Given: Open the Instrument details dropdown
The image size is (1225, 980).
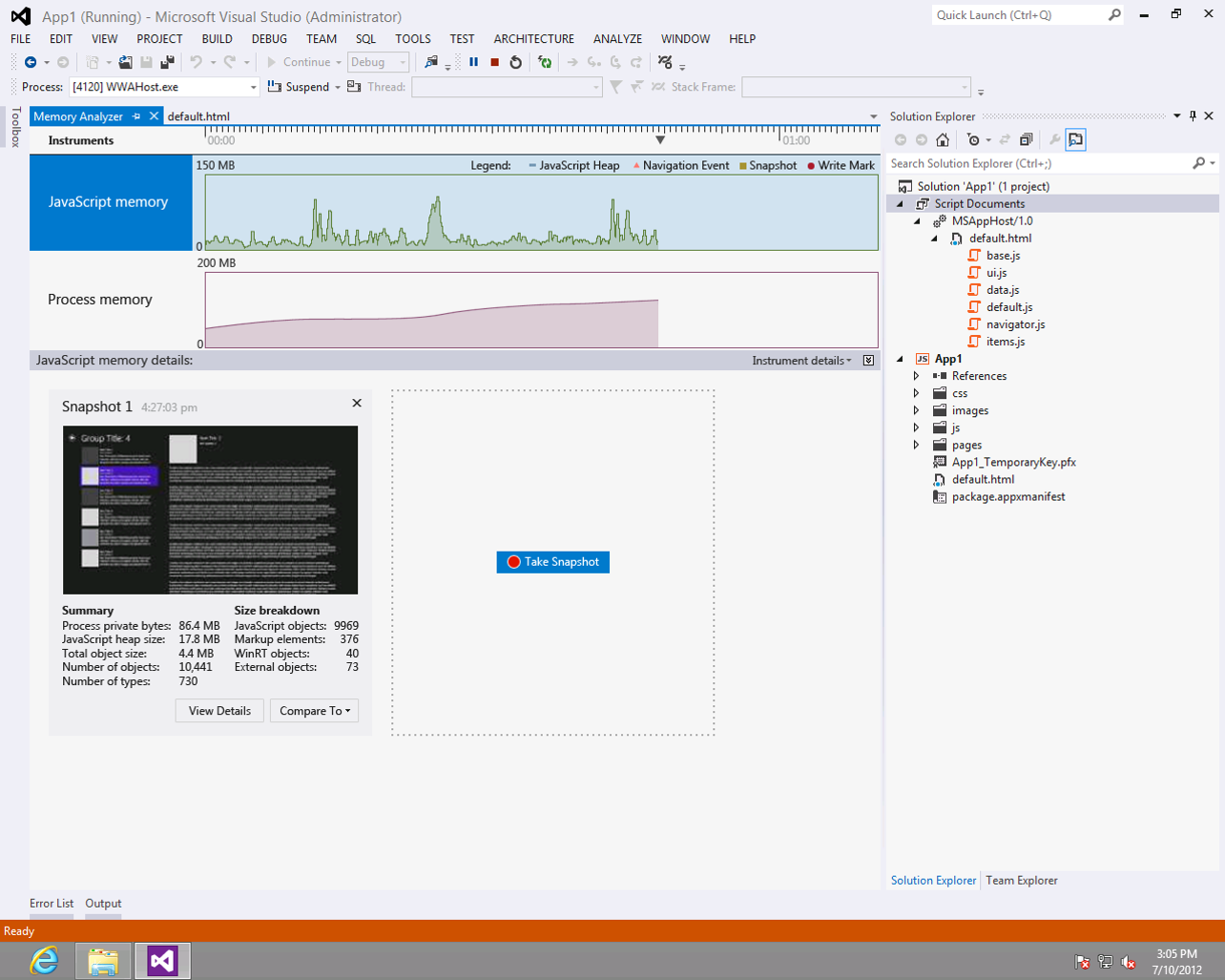Looking at the screenshot, I should click(x=801, y=361).
